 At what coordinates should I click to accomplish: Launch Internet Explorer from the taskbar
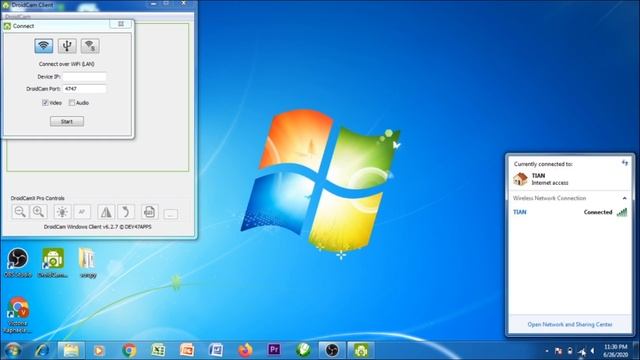(x=42, y=350)
